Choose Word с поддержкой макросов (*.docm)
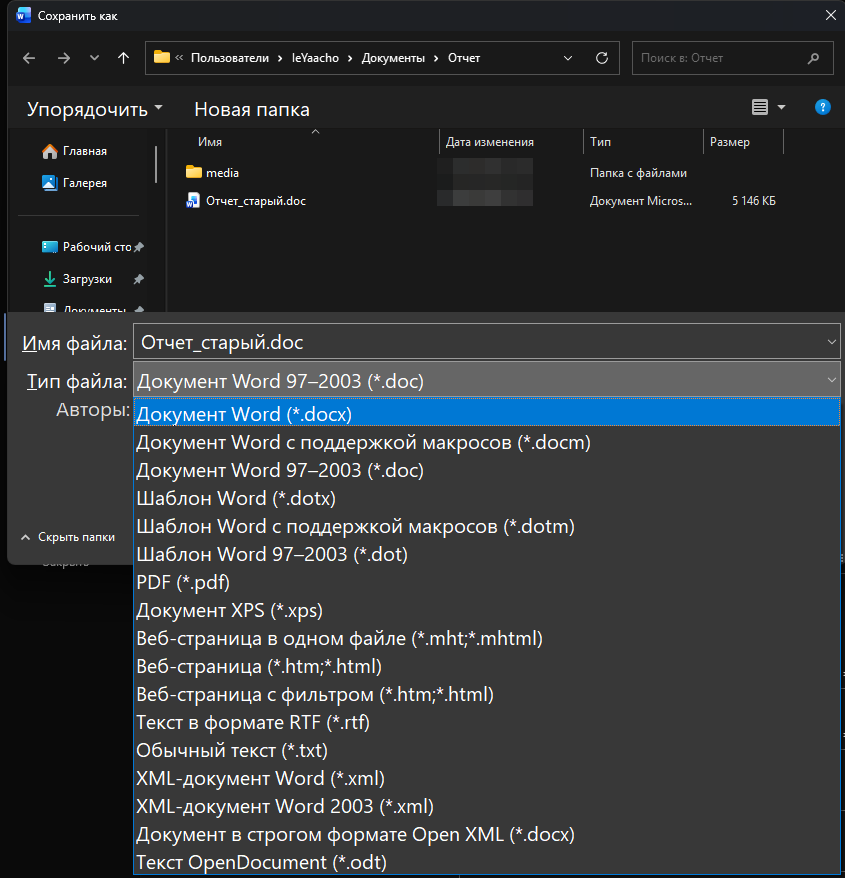The height and width of the screenshot is (878, 845). click(x=487, y=442)
